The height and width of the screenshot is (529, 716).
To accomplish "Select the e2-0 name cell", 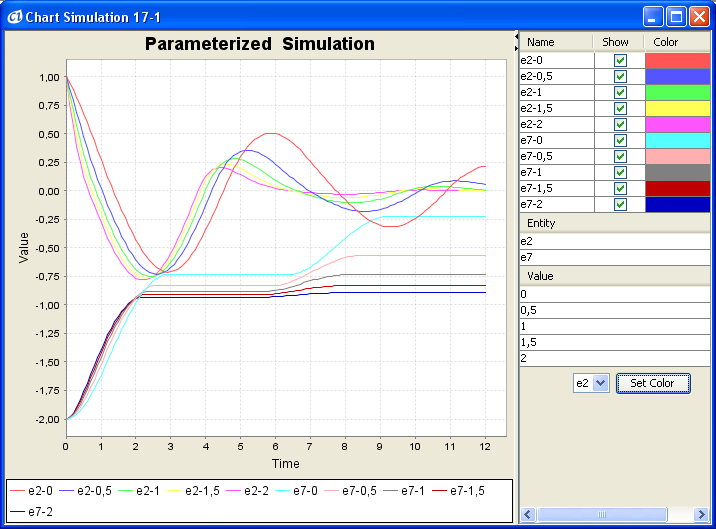I will click(x=557, y=60).
